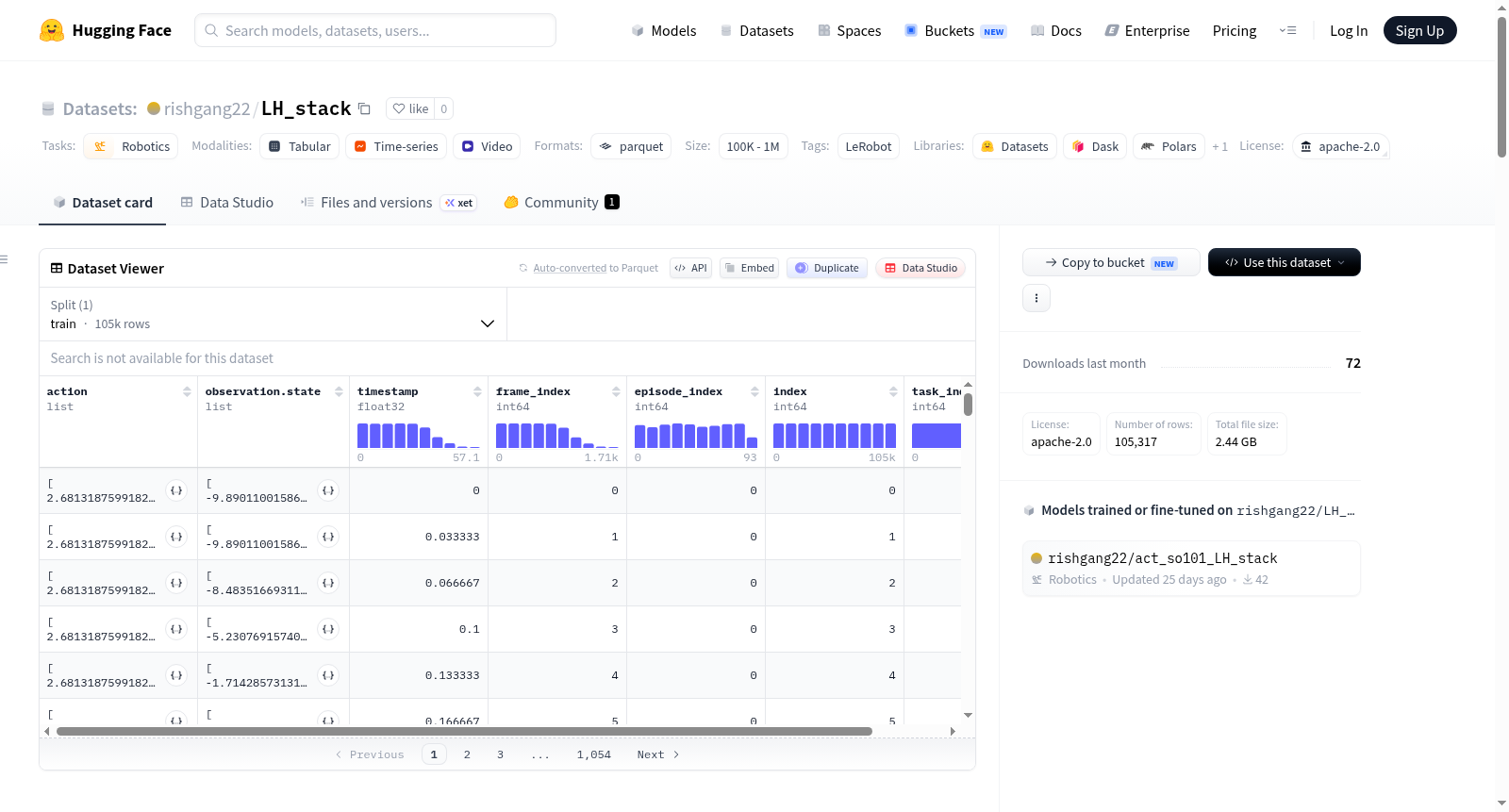1509x812 pixels.
Task: Click the frame_index histogram distribution
Action: [x=556, y=435]
